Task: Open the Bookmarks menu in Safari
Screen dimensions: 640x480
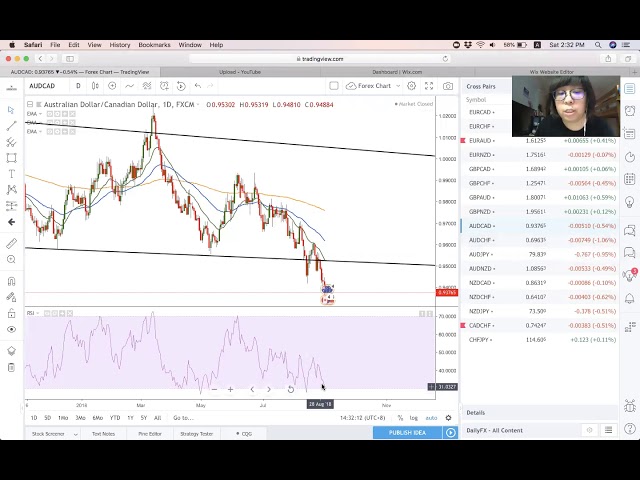Action: [x=154, y=45]
